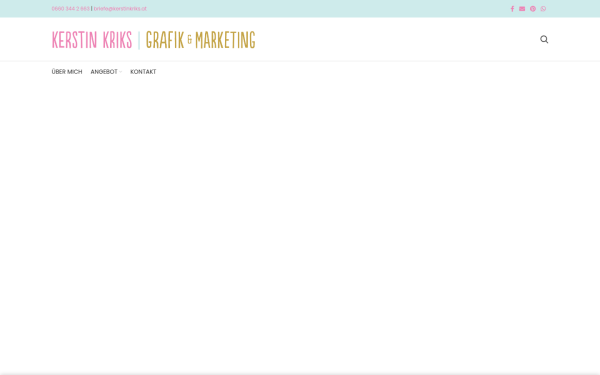Open the search magnifier icon
This screenshot has height=375, width=600.
(x=544, y=39)
